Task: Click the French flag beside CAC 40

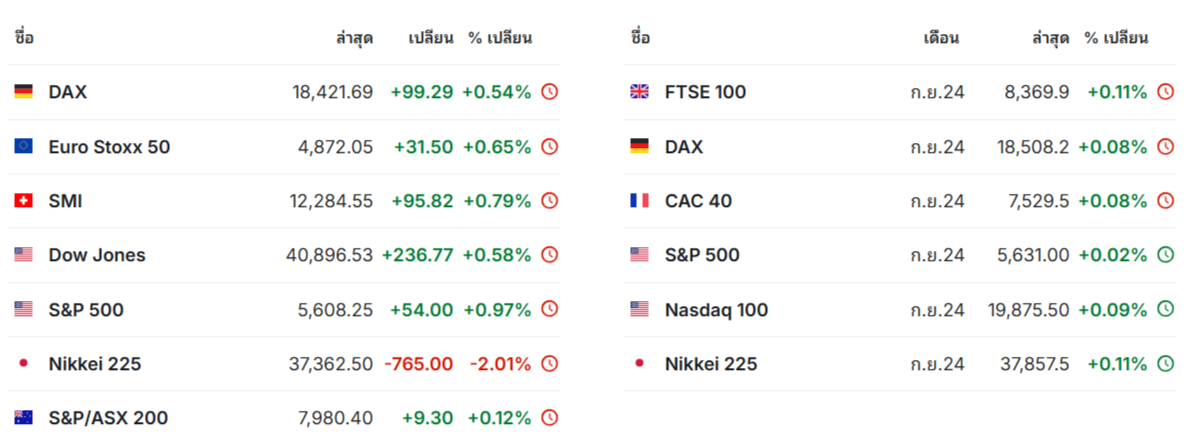Action: pos(639,201)
